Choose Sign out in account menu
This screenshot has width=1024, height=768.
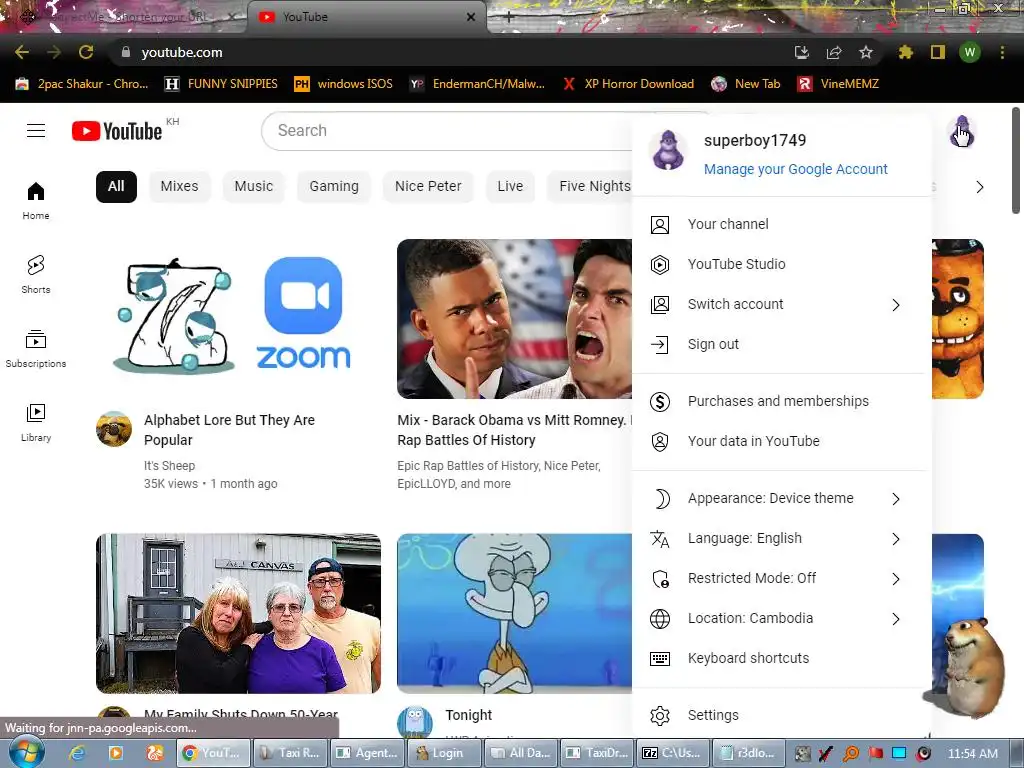pos(782,345)
